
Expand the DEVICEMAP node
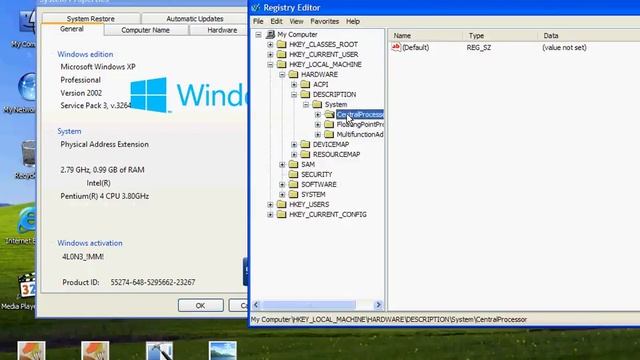point(294,144)
